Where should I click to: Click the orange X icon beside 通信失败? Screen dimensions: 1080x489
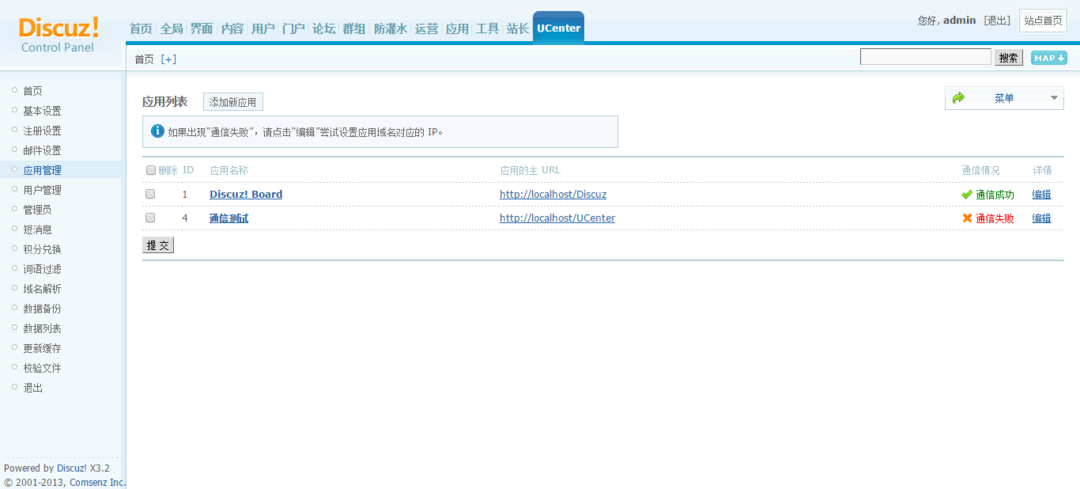click(x=967, y=218)
